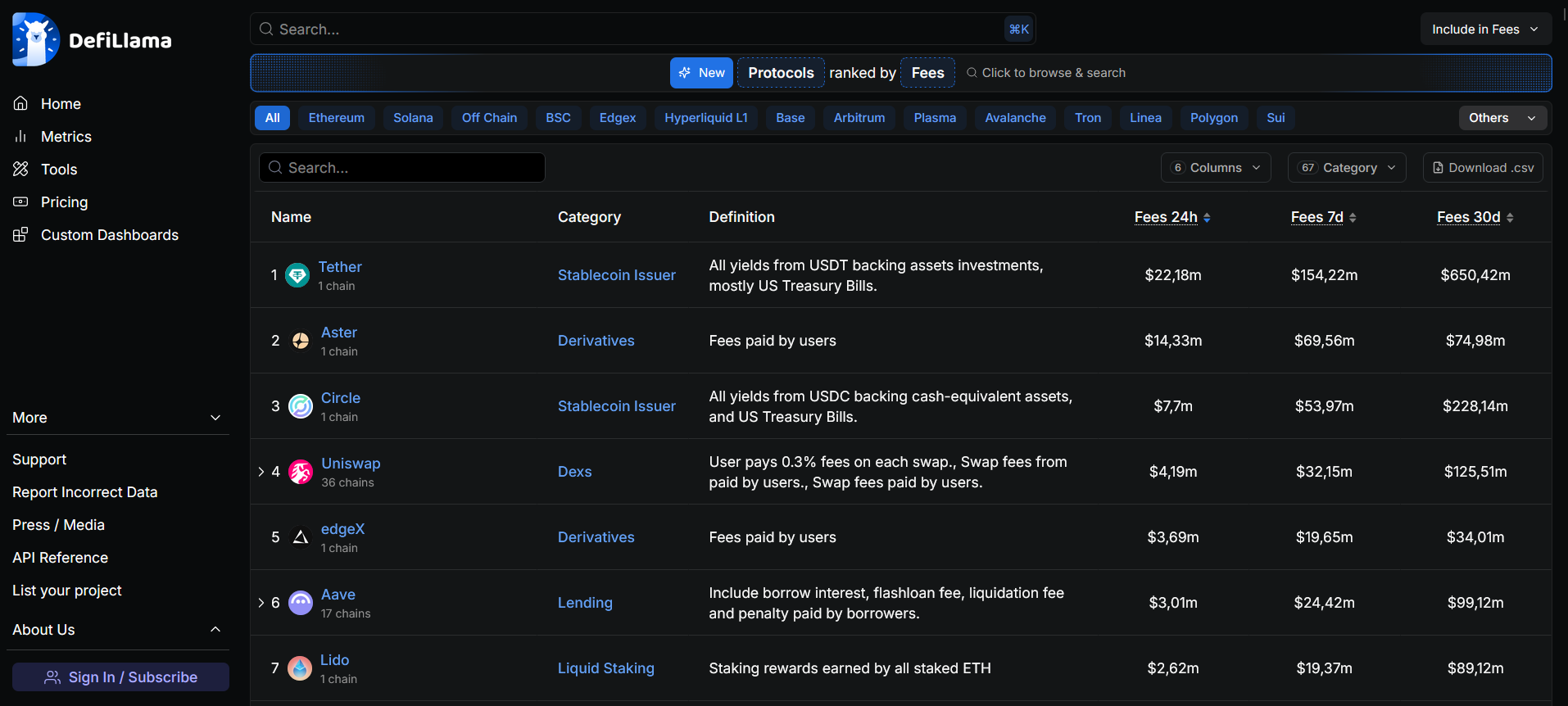Screen dimensions: 1568x706
Task: Collapse the About Us section
Action: (215, 629)
